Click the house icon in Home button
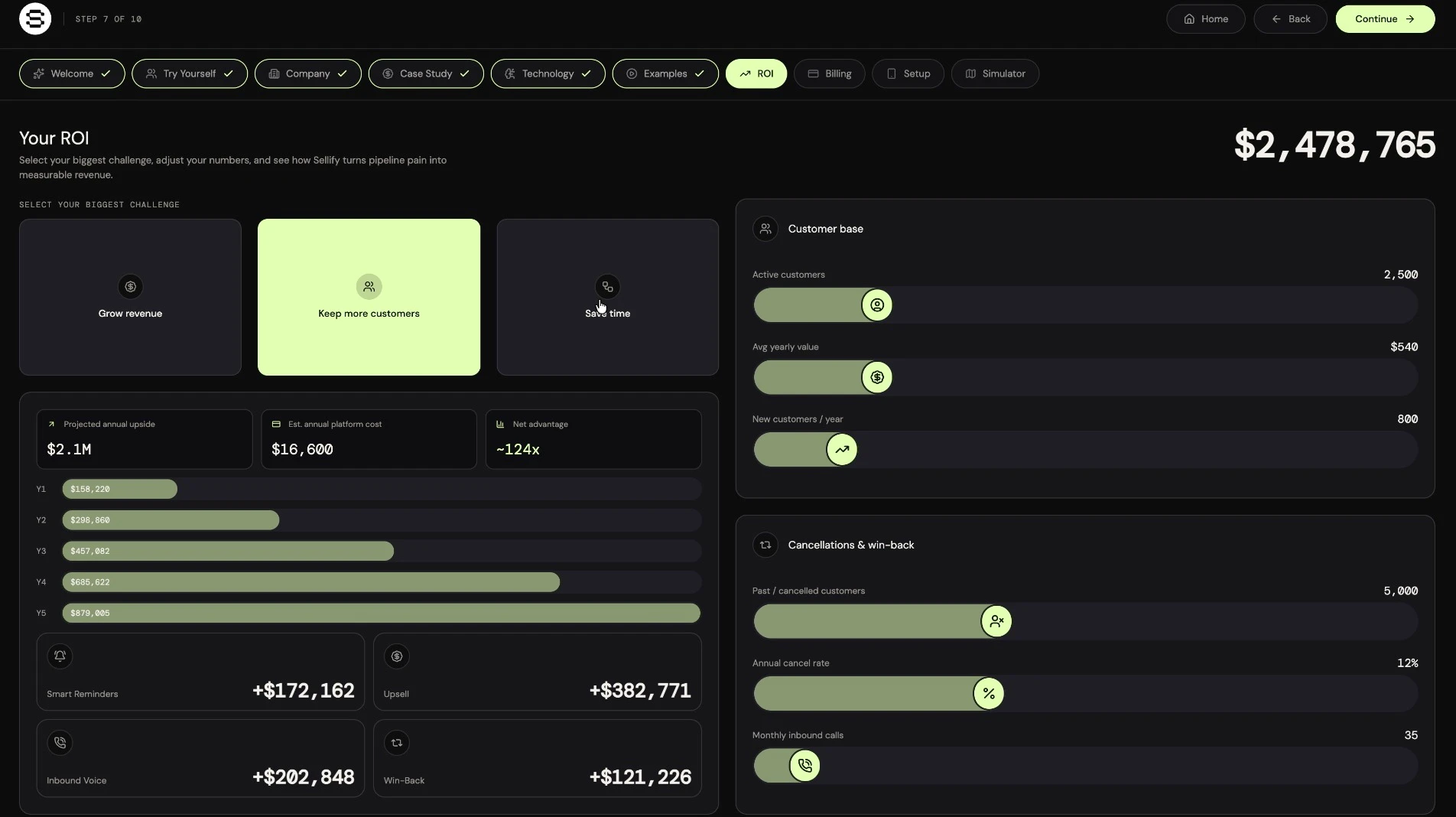This screenshot has height=817, width=1456. point(1189,19)
